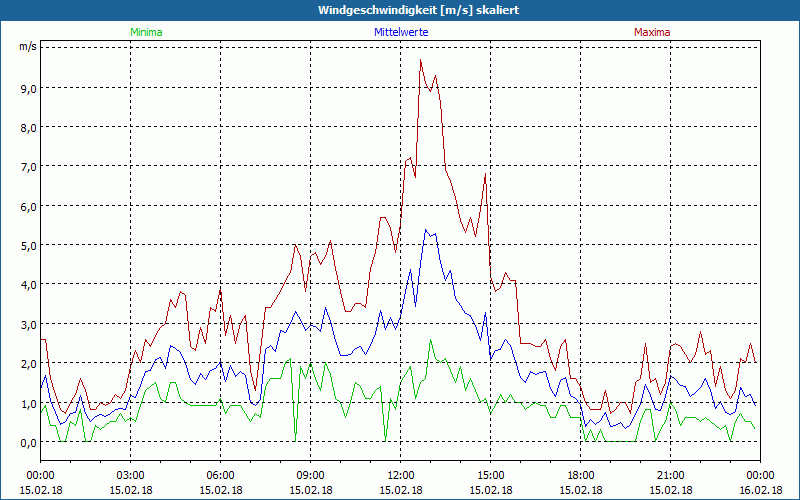Screen dimensions: 800x500
Task: Click the 16.02.18 date label
Action: click(x=760, y=490)
